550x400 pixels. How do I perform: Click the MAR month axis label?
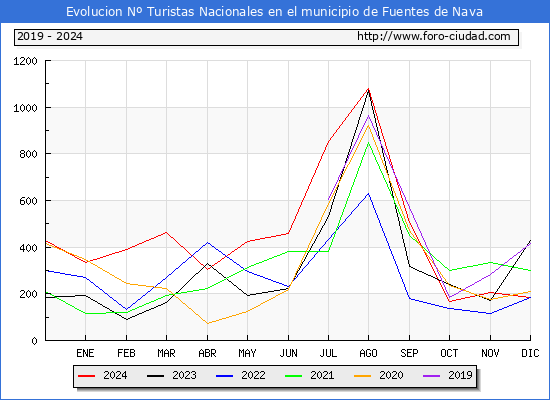[x=166, y=353]
